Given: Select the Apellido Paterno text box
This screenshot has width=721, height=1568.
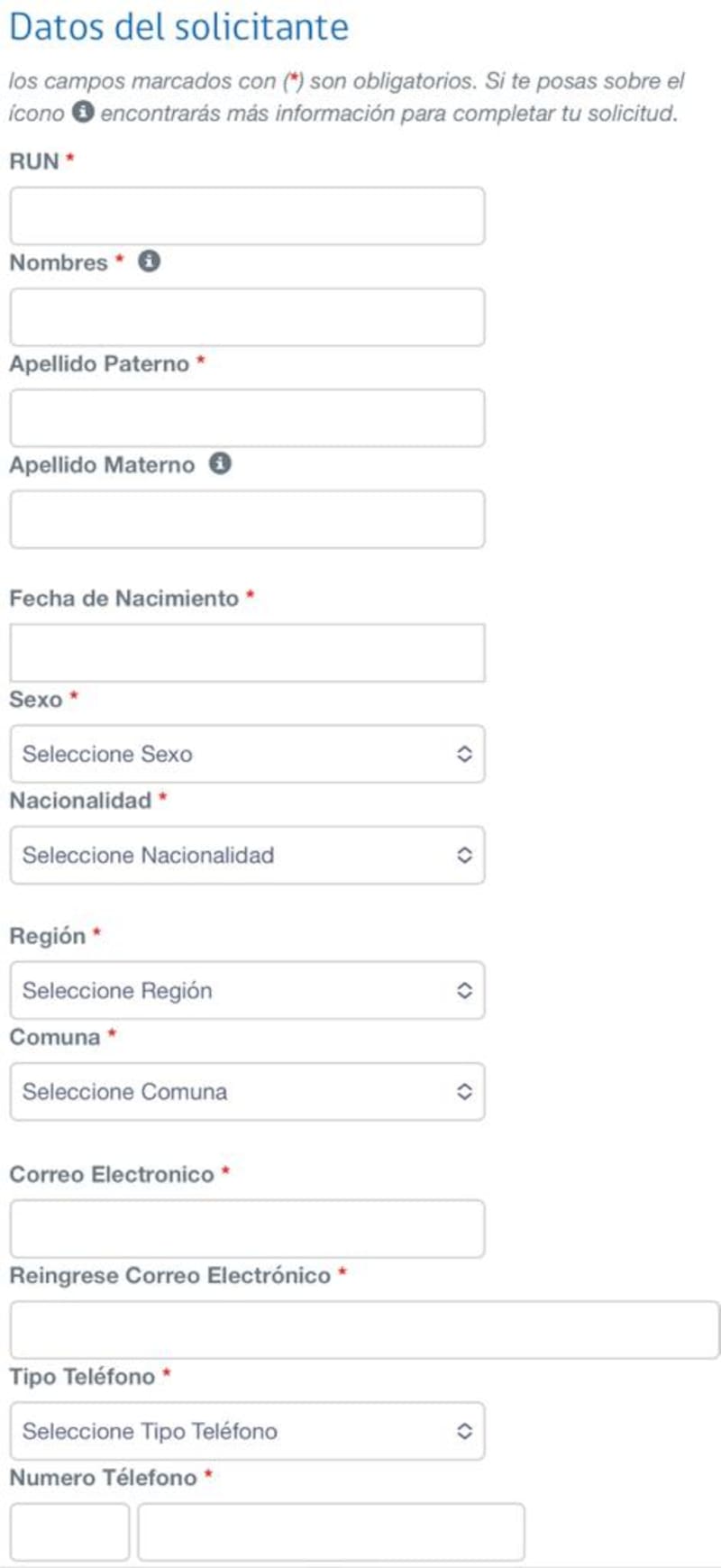Looking at the screenshot, I should pyautogui.click(x=247, y=418).
